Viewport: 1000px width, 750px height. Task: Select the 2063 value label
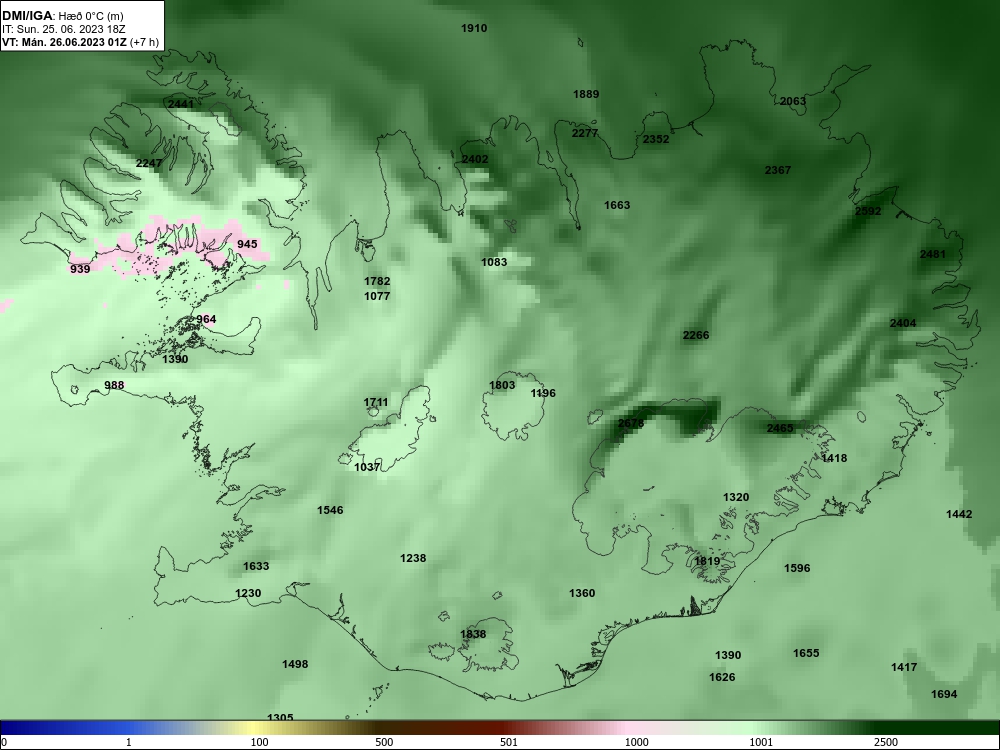point(793,101)
